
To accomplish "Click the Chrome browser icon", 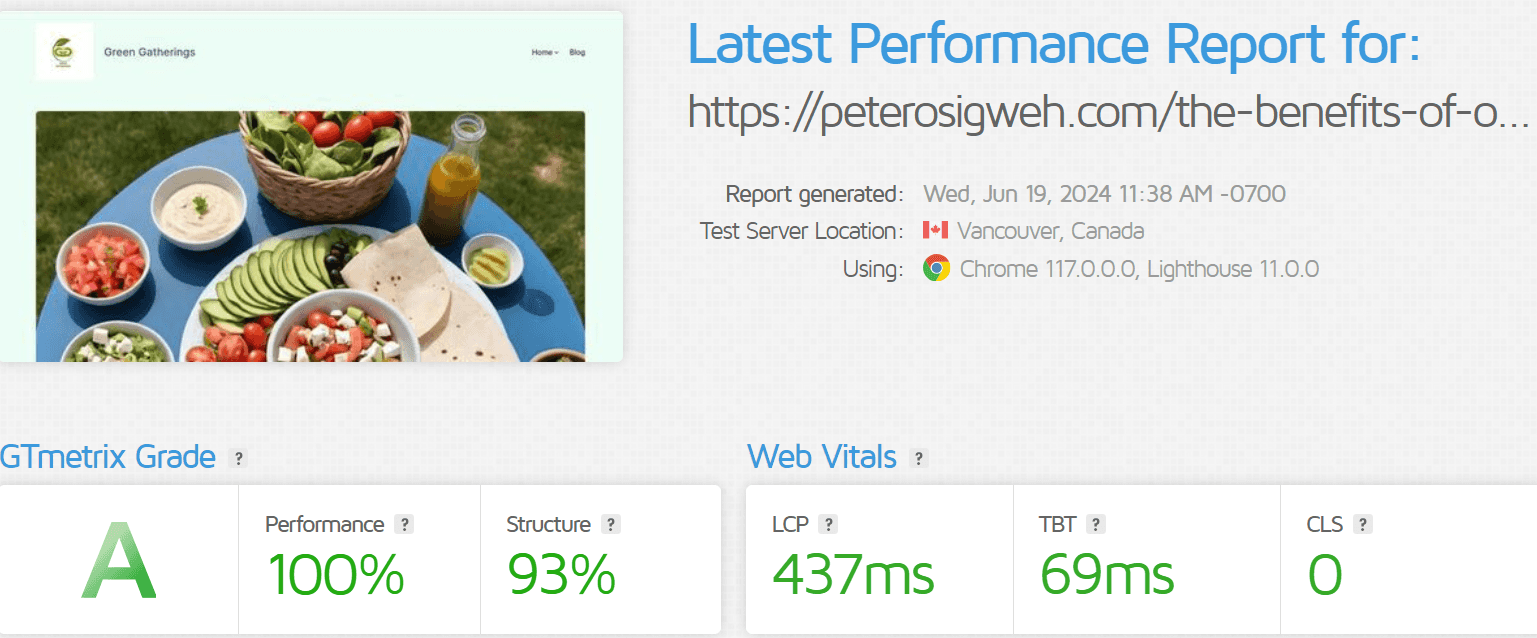I will click(936, 268).
